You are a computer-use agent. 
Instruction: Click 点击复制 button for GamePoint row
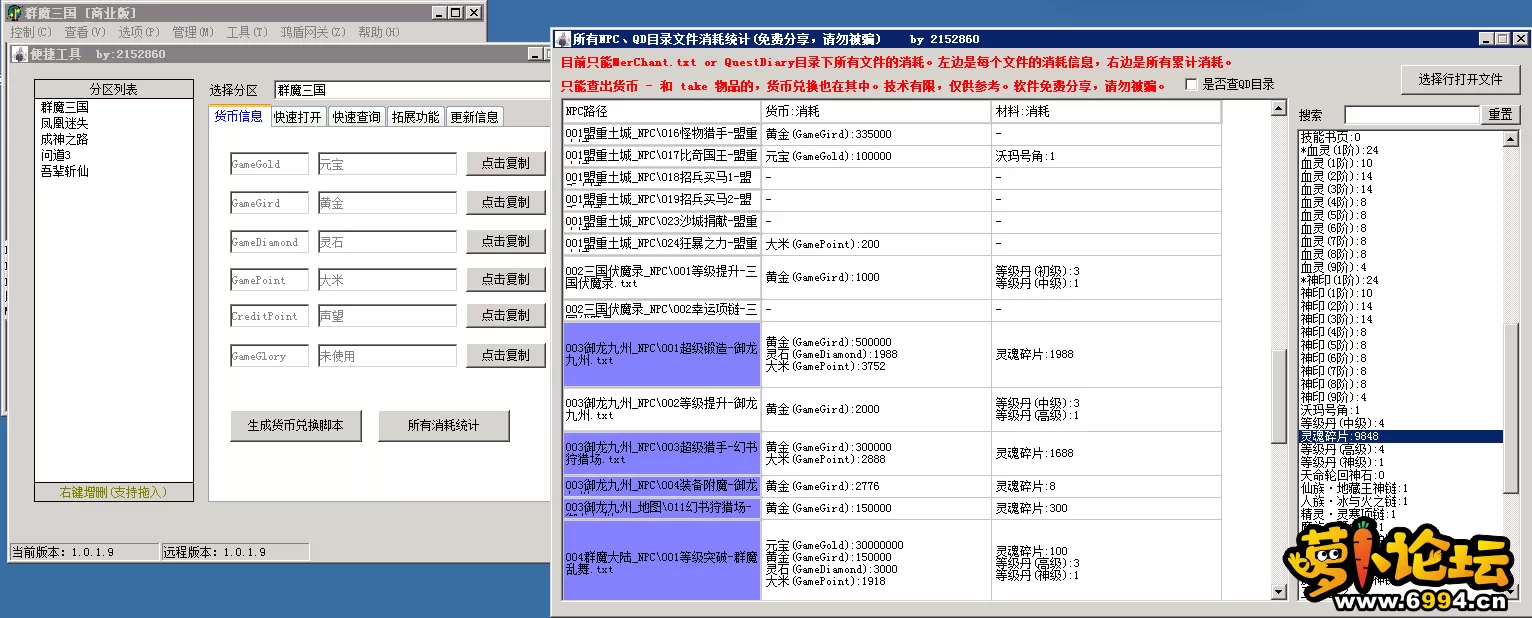[x=505, y=279]
